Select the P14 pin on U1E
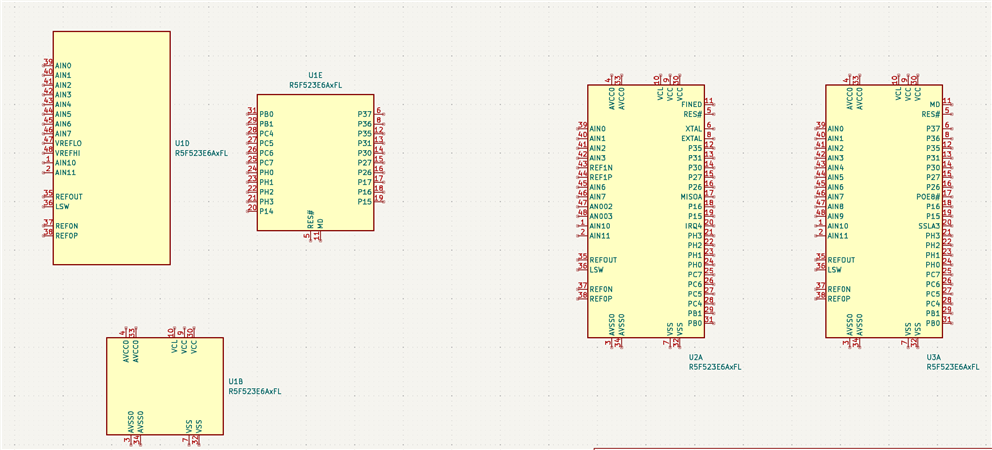Image resolution: width=992 pixels, height=450 pixels. (x=266, y=211)
